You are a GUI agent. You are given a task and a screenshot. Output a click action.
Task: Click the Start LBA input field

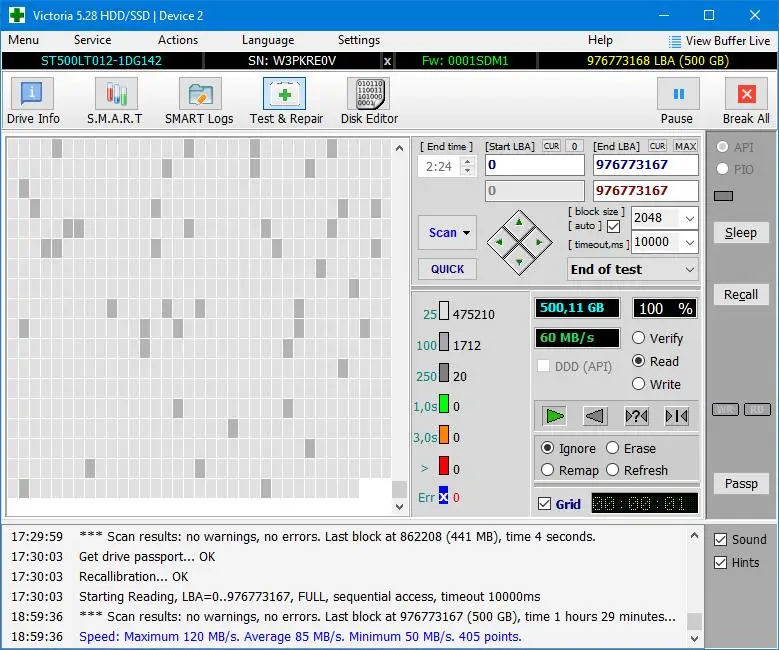[x=535, y=165]
